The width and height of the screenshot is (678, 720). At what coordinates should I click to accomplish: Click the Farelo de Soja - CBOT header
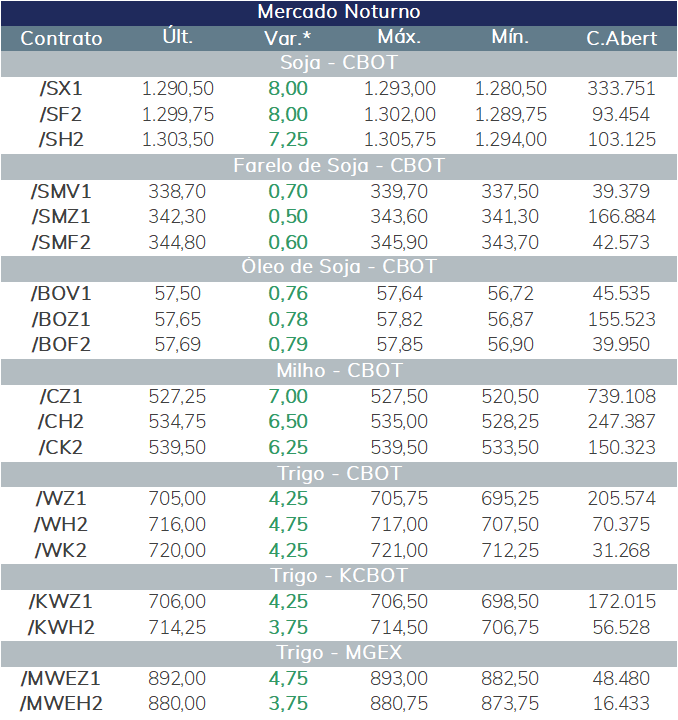pyautogui.click(x=339, y=166)
